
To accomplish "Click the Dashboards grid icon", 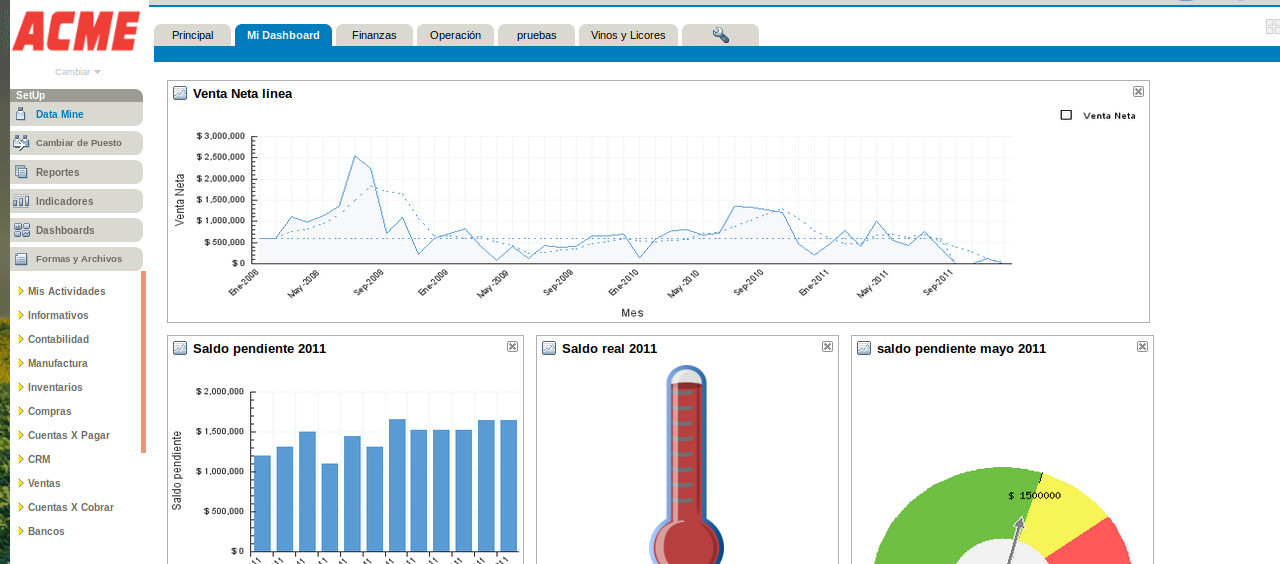I will tap(21, 230).
